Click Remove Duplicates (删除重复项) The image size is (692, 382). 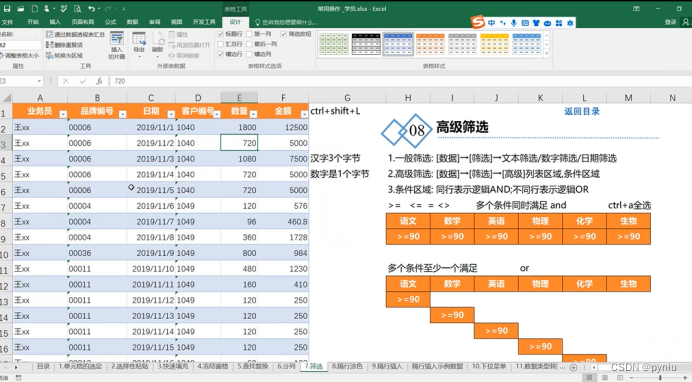pos(64,45)
